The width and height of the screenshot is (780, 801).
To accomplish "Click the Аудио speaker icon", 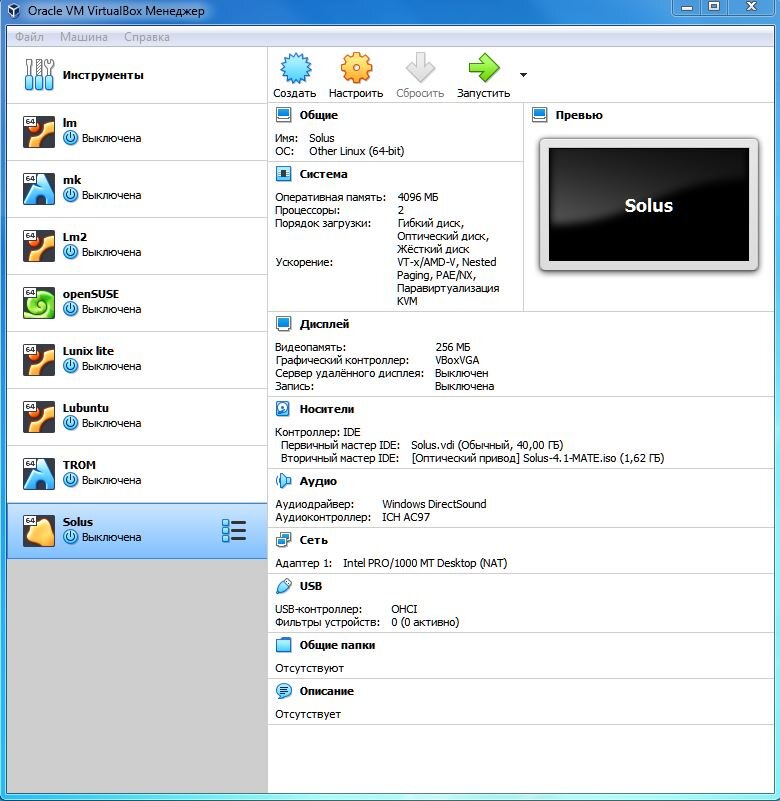I will pyautogui.click(x=283, y=481).
